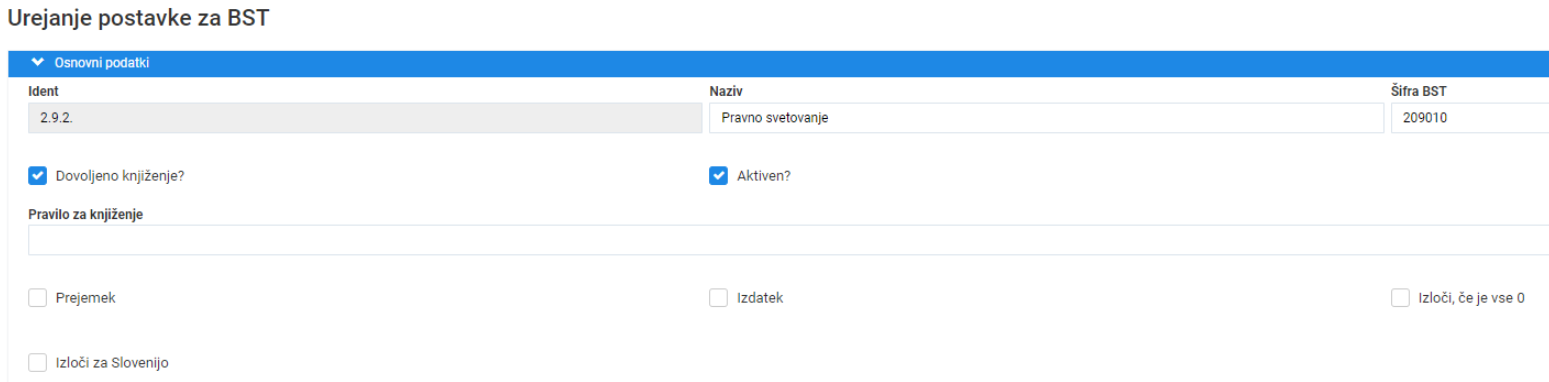Image resolution: width=1549 pixels, height=382 pixels.
Task: Click the 'Prejemek' label text
Action: tap(86, 298)
